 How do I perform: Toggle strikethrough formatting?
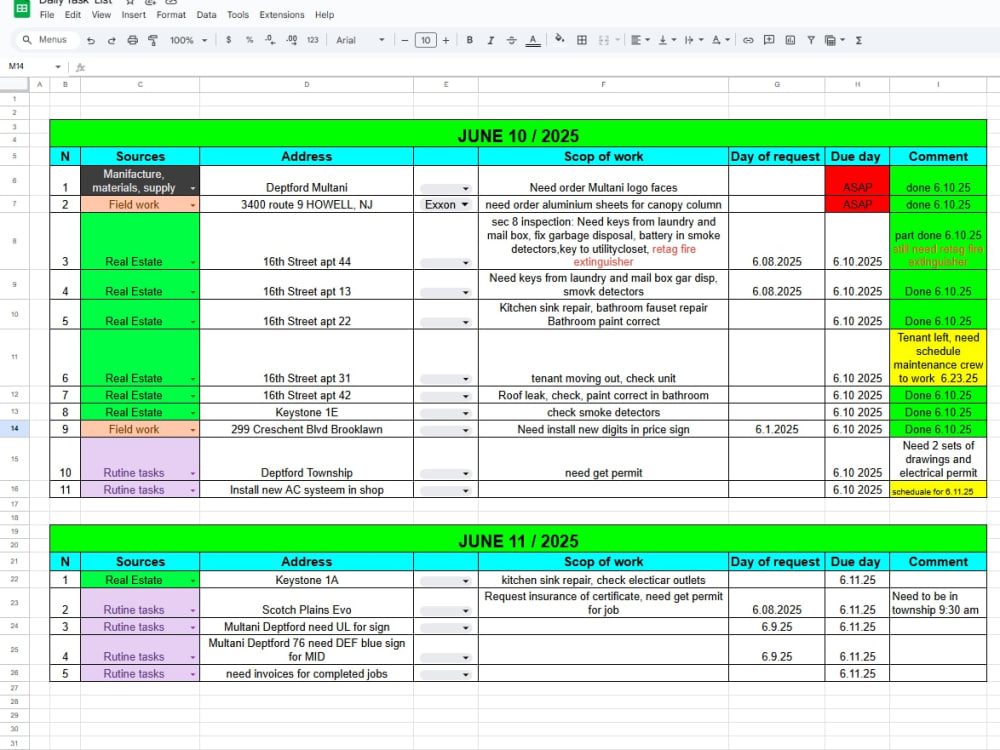point(511,40)
